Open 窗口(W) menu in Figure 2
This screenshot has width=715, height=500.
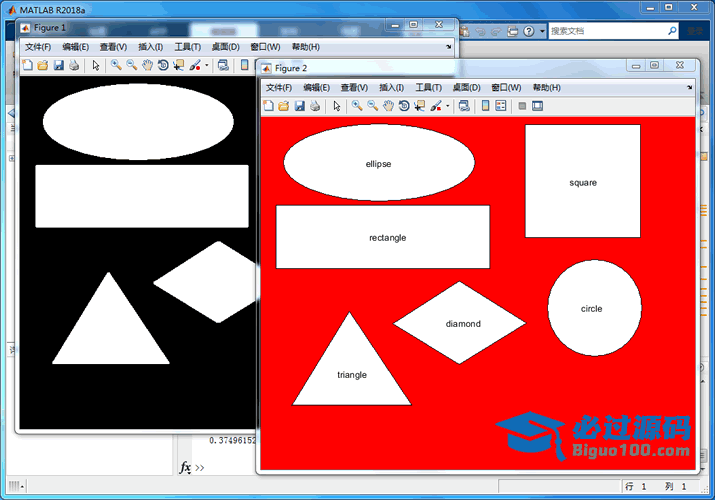506,88
